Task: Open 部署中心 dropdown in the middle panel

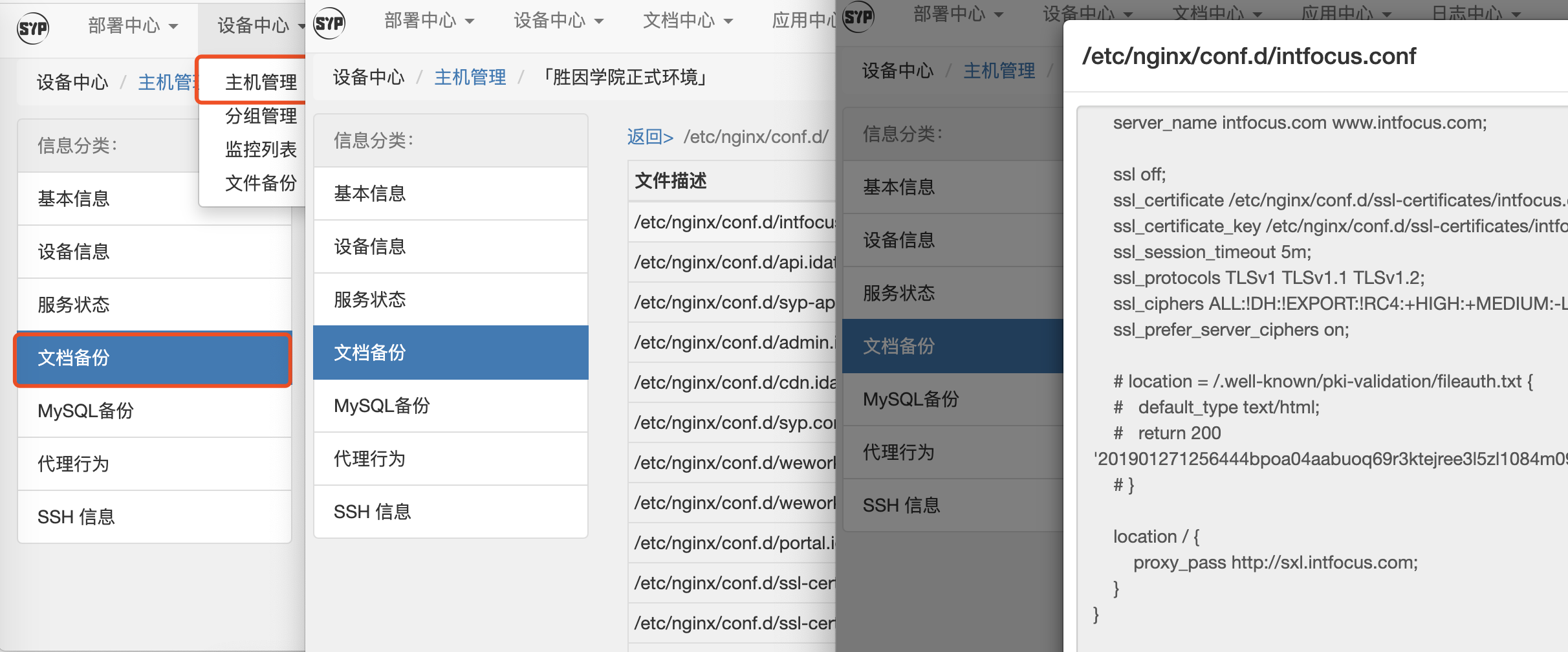Action: pyautogui.click(x=429, y=21)
